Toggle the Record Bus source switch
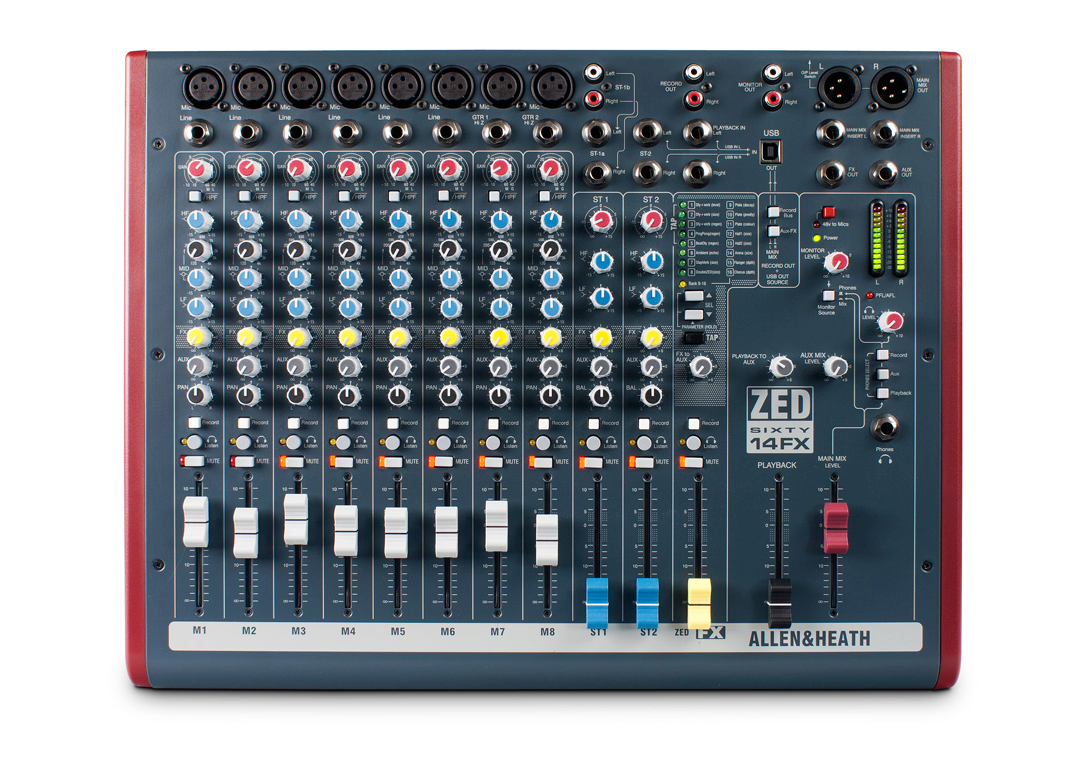 click(773, 212)
